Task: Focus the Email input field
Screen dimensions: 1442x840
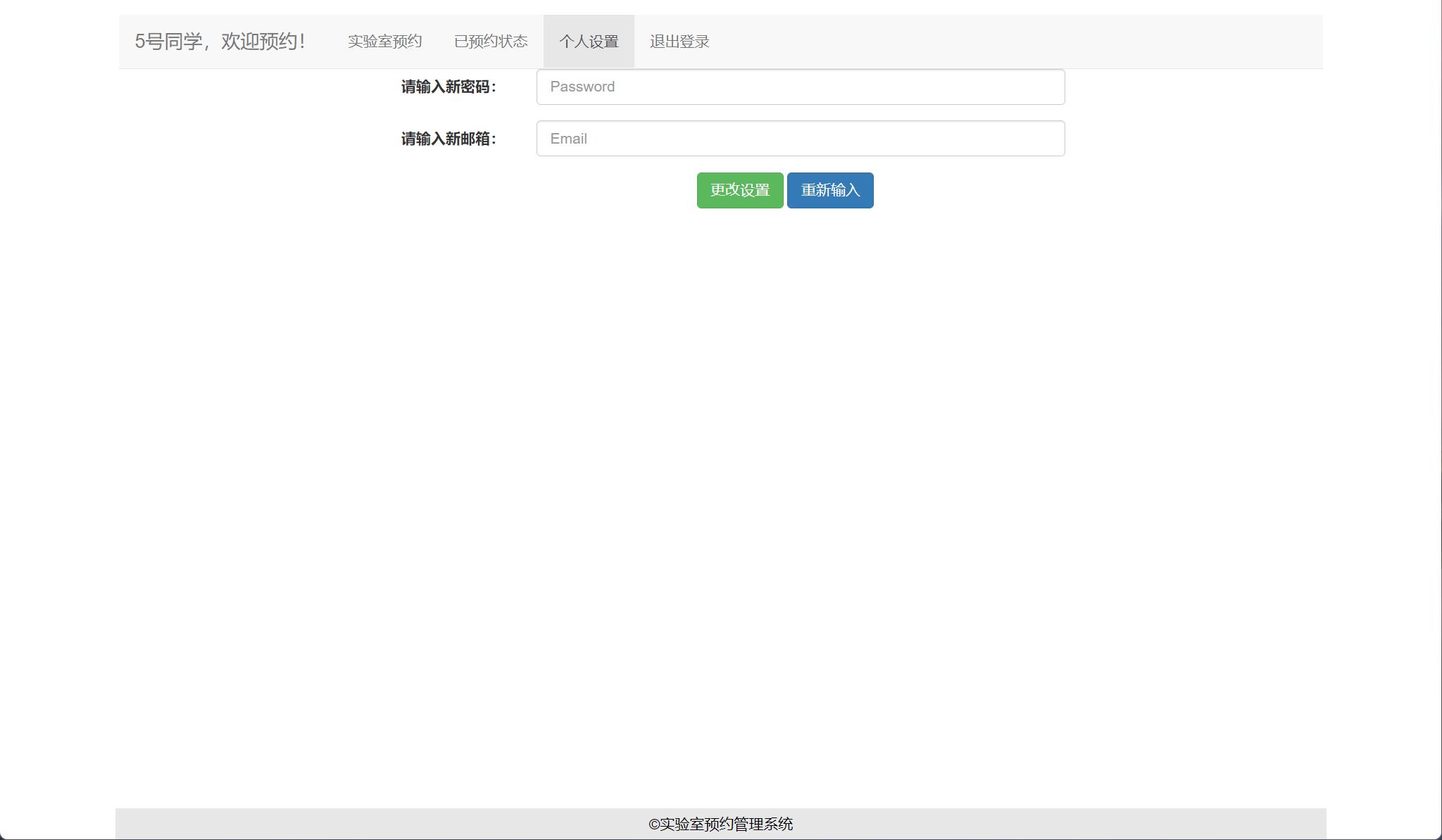Action: click(801, 138)
